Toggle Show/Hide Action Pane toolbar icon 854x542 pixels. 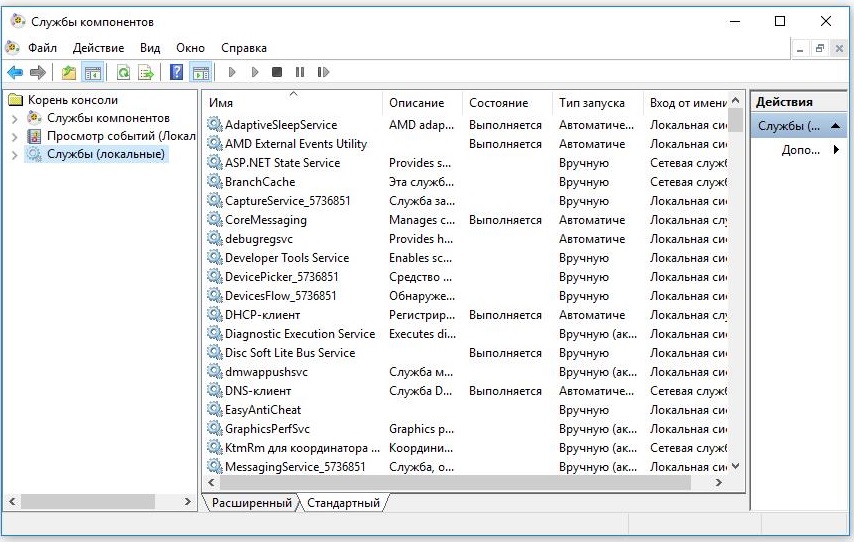click(x=201, y=72)
